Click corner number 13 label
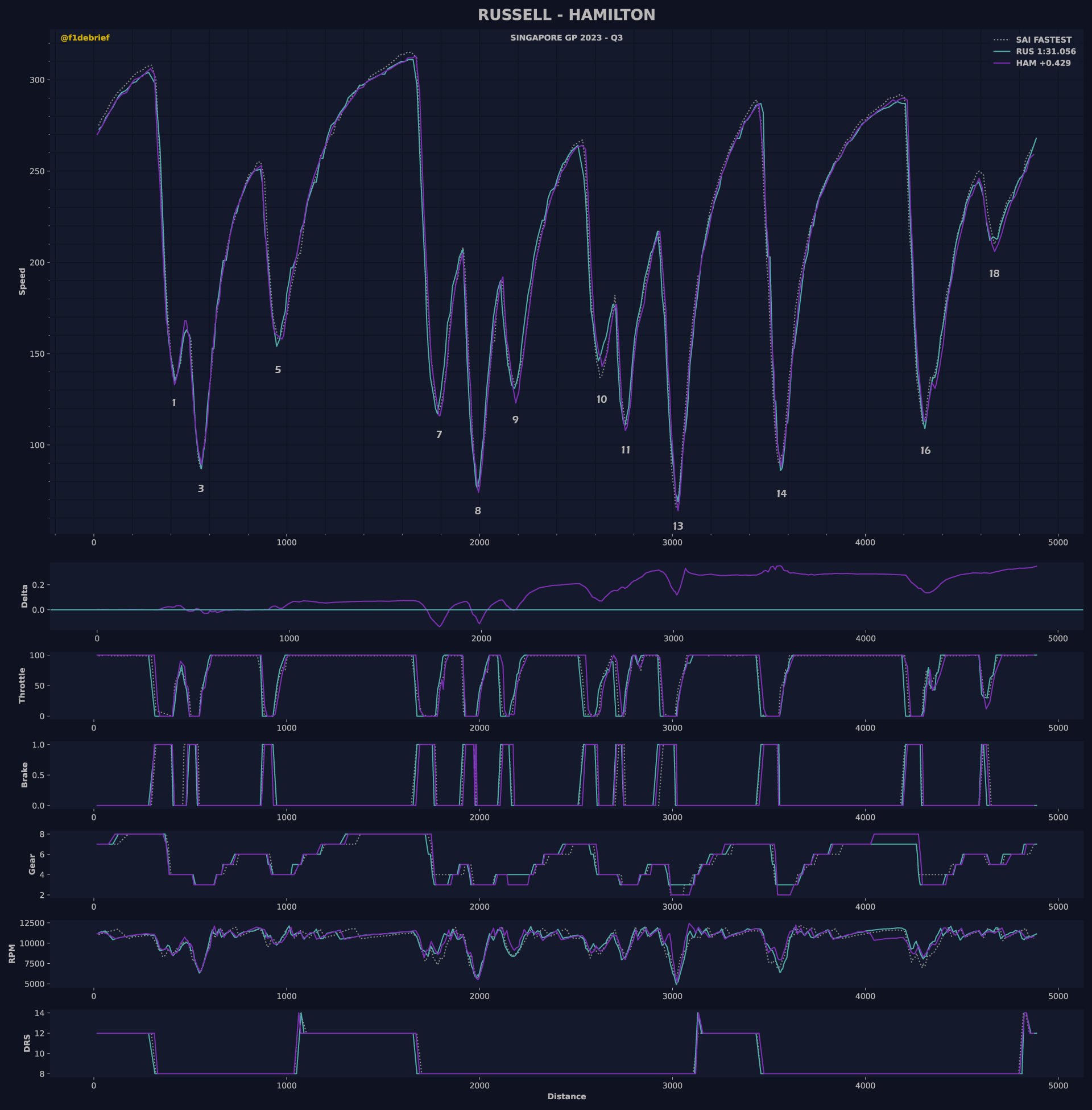This screenshot has height=1110, width=1092. [678, 526]
